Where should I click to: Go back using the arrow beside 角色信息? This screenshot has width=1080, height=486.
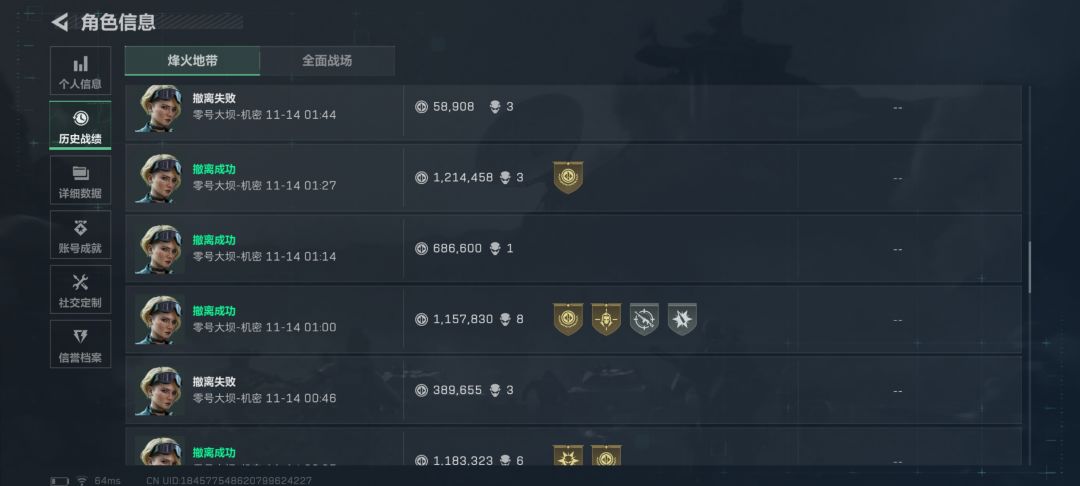pos(60,22)
